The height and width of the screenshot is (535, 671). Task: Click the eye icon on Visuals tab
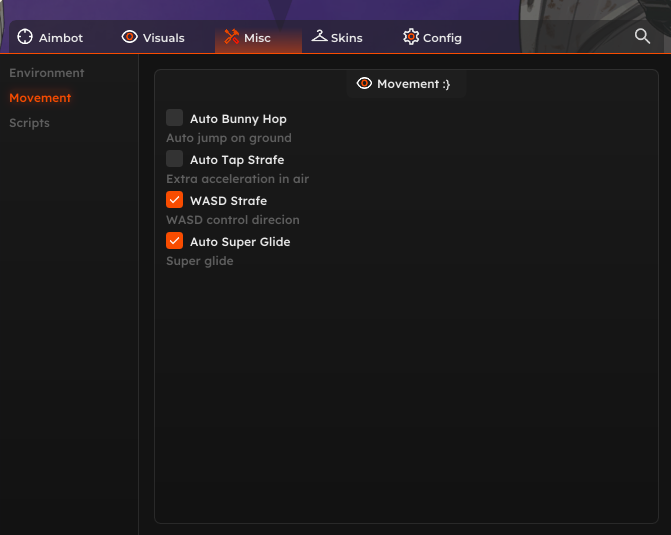click(x=130, y=37)
